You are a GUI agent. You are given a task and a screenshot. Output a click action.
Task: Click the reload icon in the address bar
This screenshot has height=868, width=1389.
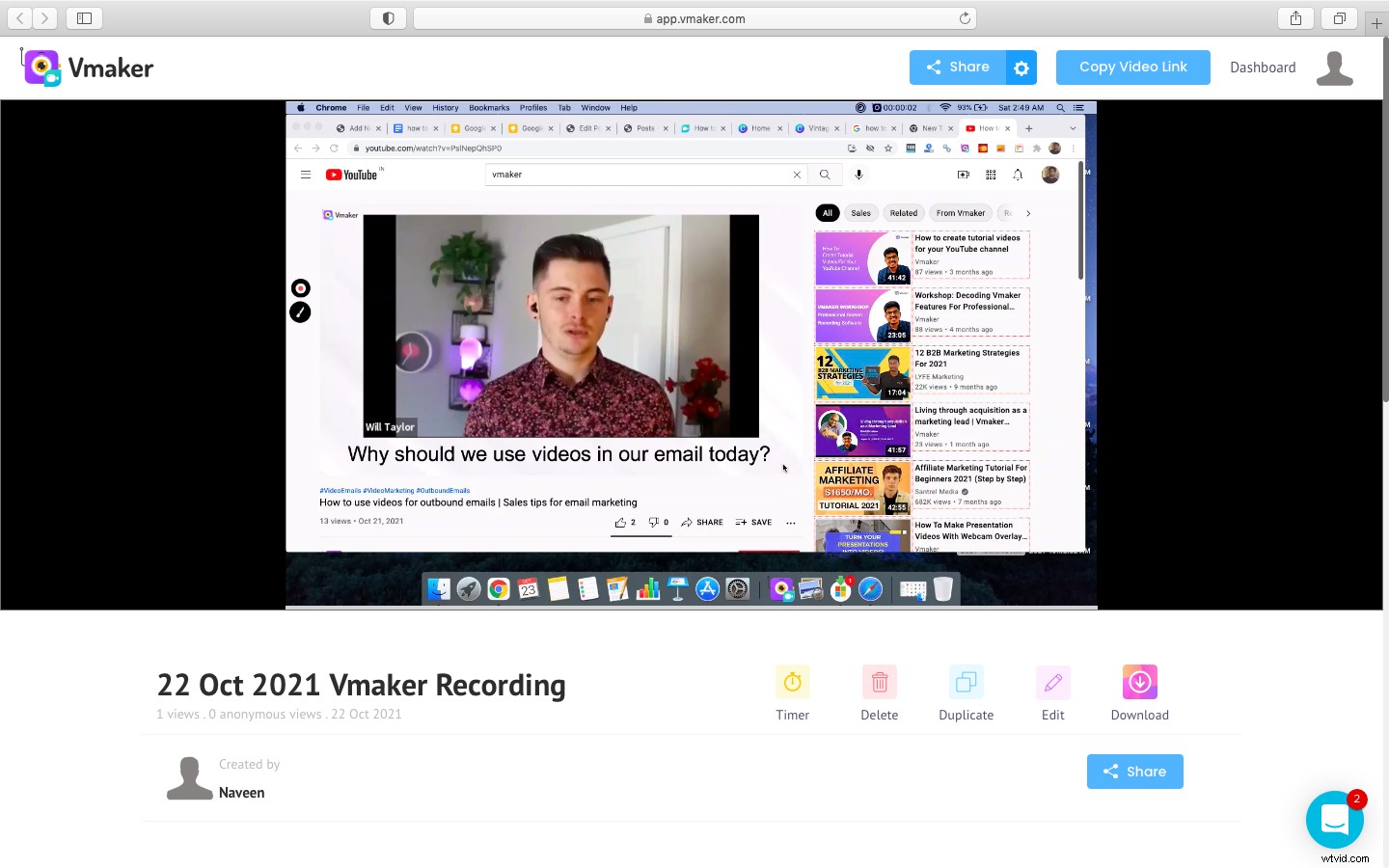[x=965, y=17]
